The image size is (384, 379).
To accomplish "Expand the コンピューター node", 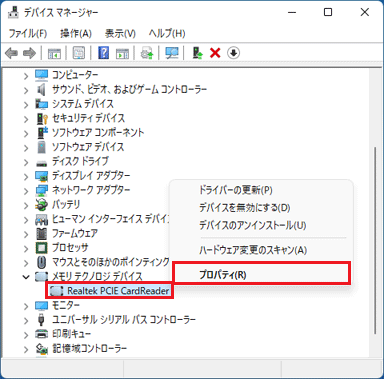I will tap(26, 76).
